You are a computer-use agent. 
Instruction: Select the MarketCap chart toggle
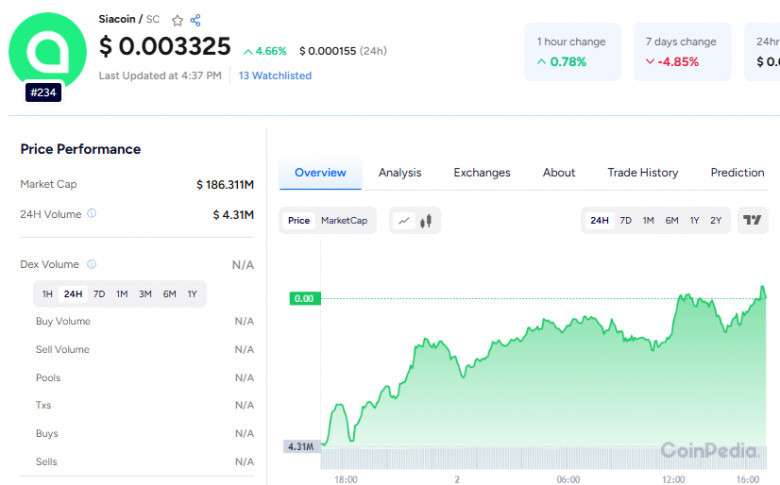pyautogui.click(x=344, y=220)
